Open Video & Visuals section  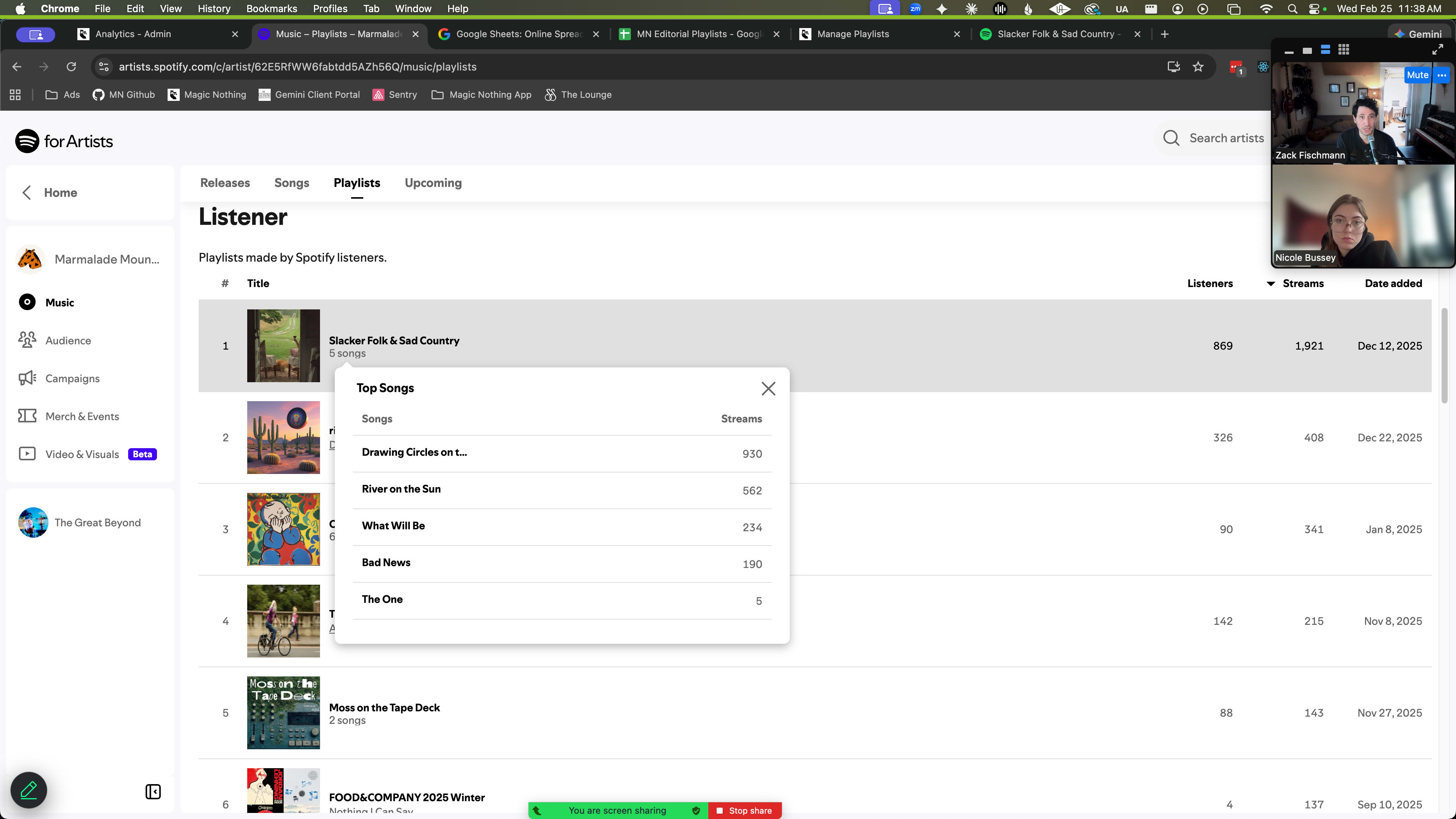point(82,454)
